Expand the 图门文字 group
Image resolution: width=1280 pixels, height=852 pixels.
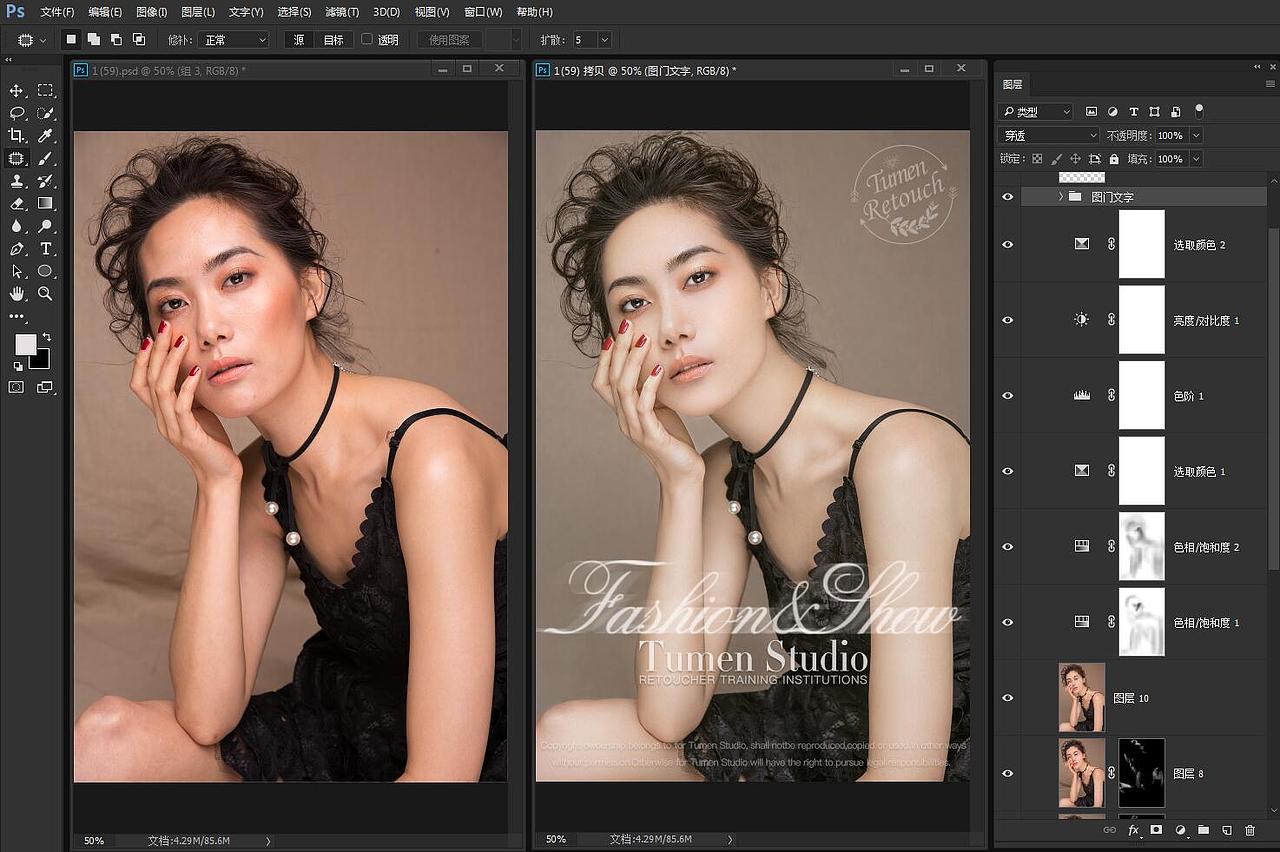[x=1061, y=197]
